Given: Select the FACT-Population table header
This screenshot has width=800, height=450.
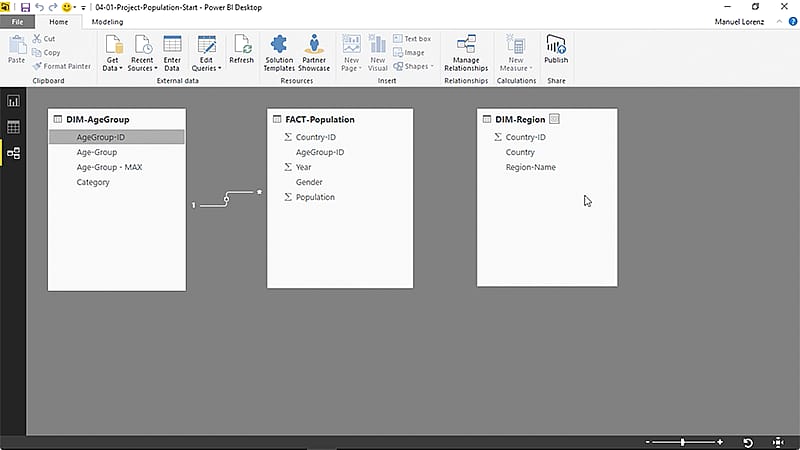Looking at the screenshot, I should click(340, 119).
